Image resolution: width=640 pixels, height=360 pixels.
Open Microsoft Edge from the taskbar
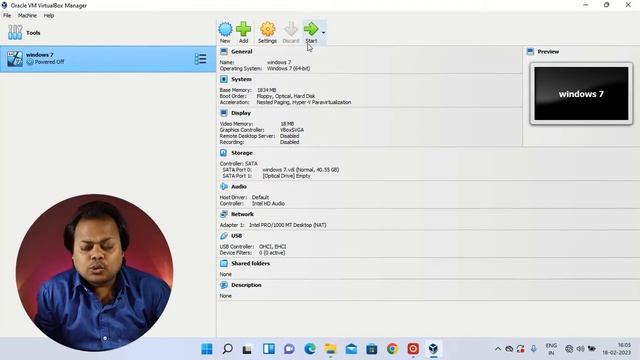pos(310,349)
